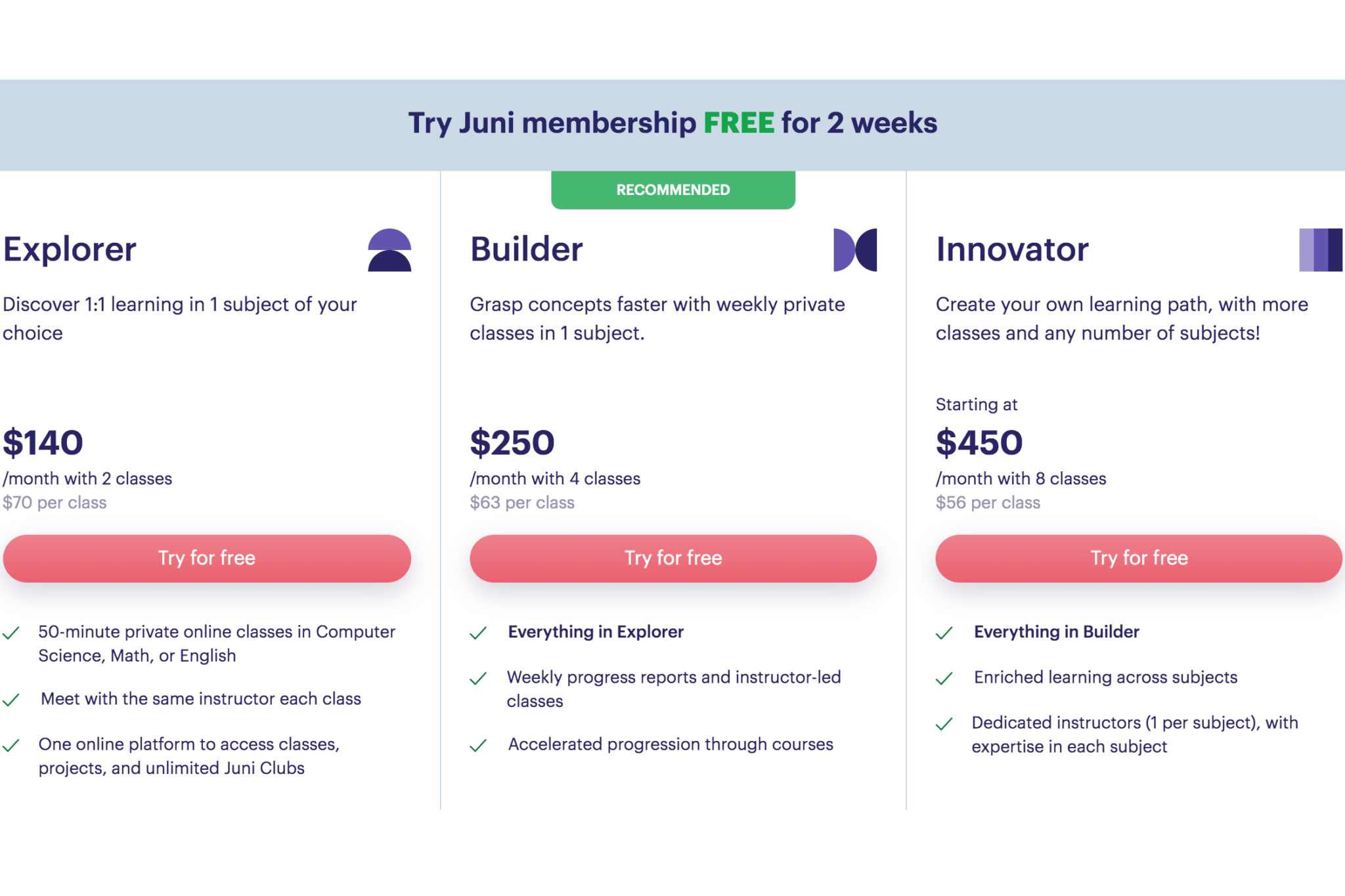Screen dimensions: 1345x896
Task: Click the Explorer plan heading
Action: (x=70, y=249)
